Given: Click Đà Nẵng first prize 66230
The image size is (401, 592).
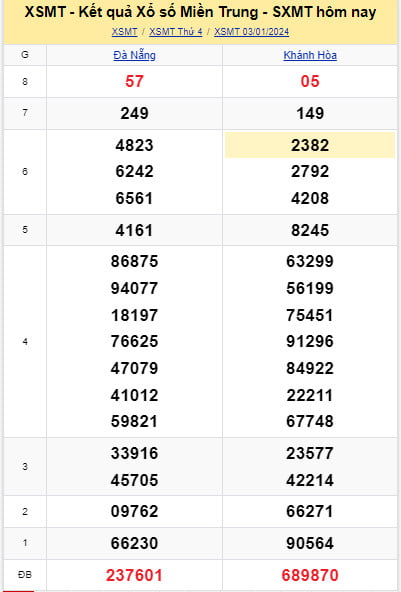Looking at the screenshot, I should tap(134, 543).
